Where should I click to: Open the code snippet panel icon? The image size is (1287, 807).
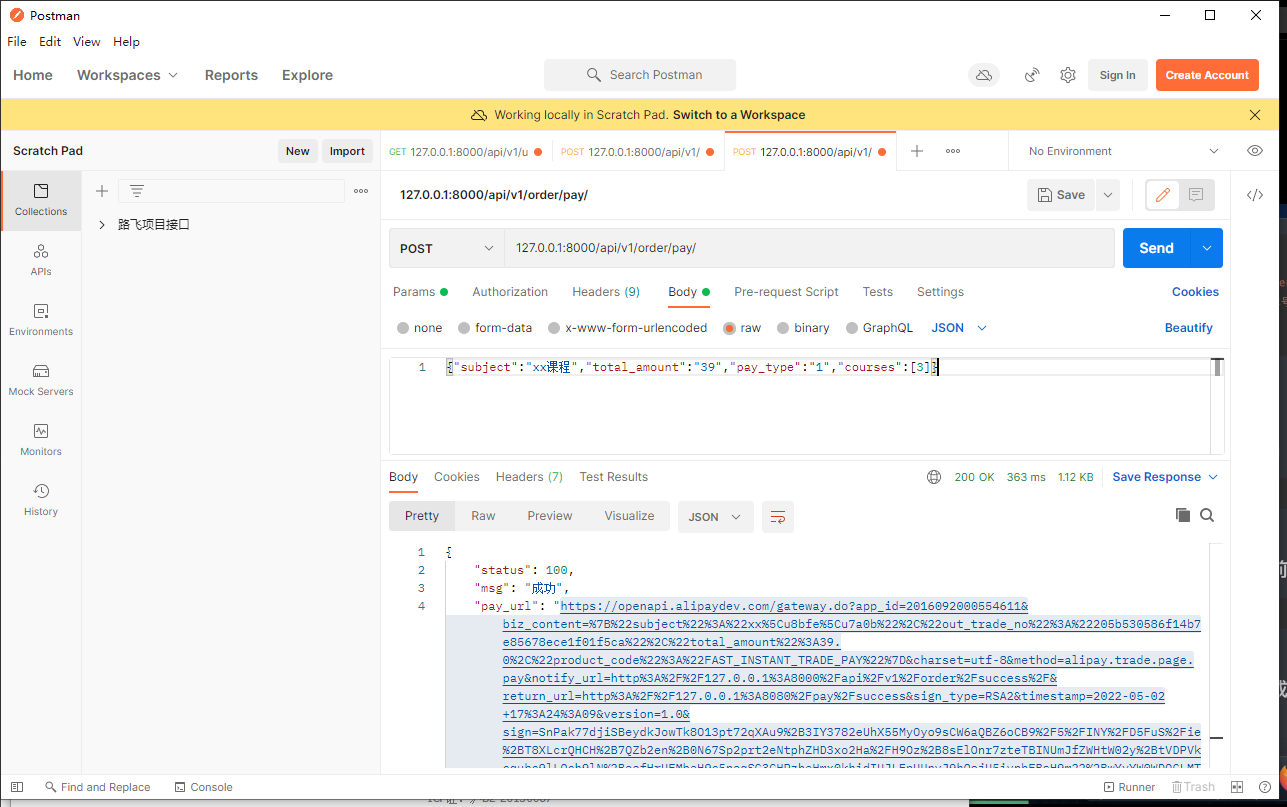pos(1255,195)
